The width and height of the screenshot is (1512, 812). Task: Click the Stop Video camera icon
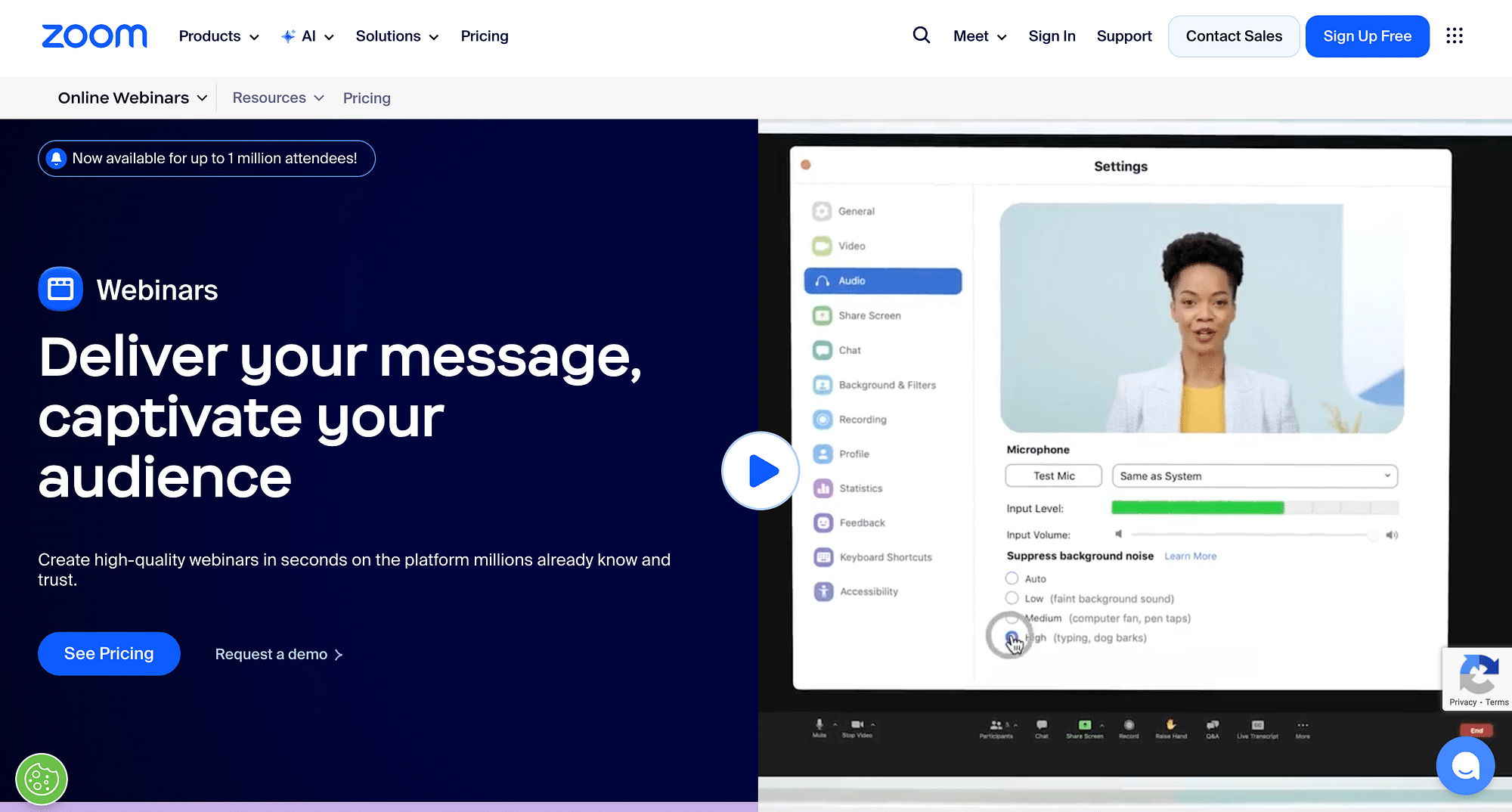(857, 724)
